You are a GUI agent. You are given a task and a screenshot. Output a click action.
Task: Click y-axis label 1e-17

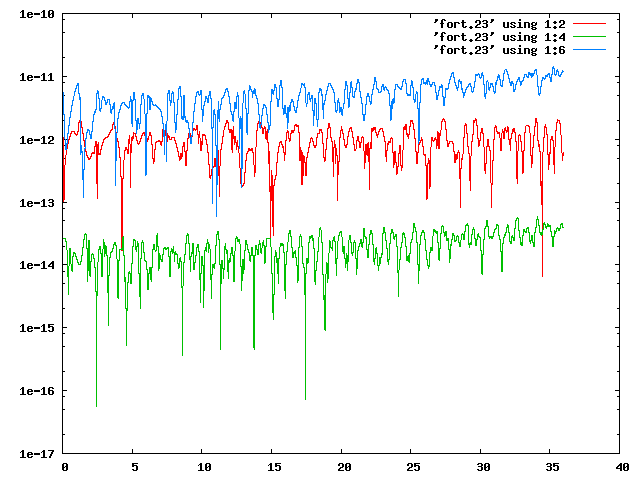coord(37,454)
